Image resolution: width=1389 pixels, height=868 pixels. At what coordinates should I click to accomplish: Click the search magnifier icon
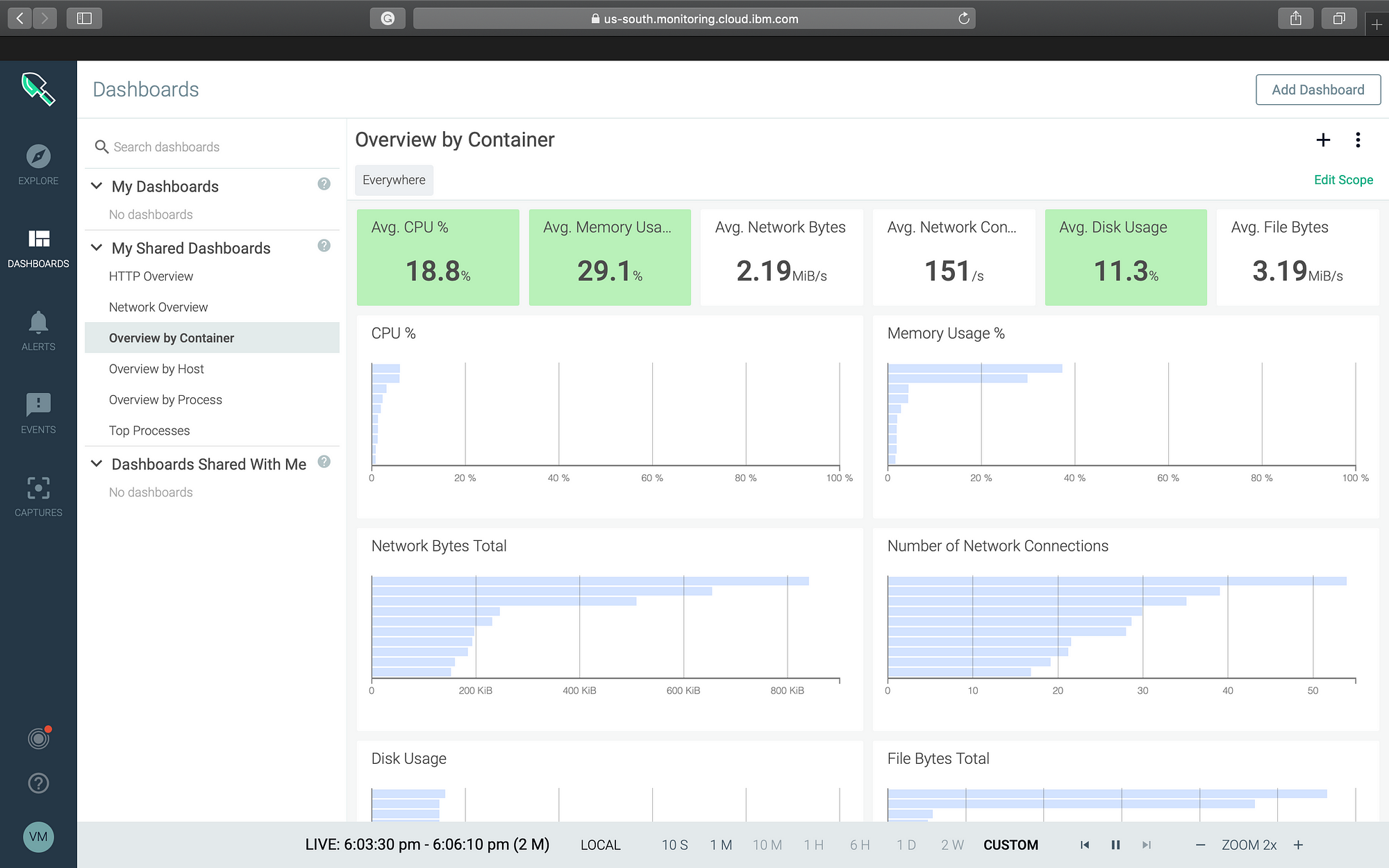coord(101,147)
